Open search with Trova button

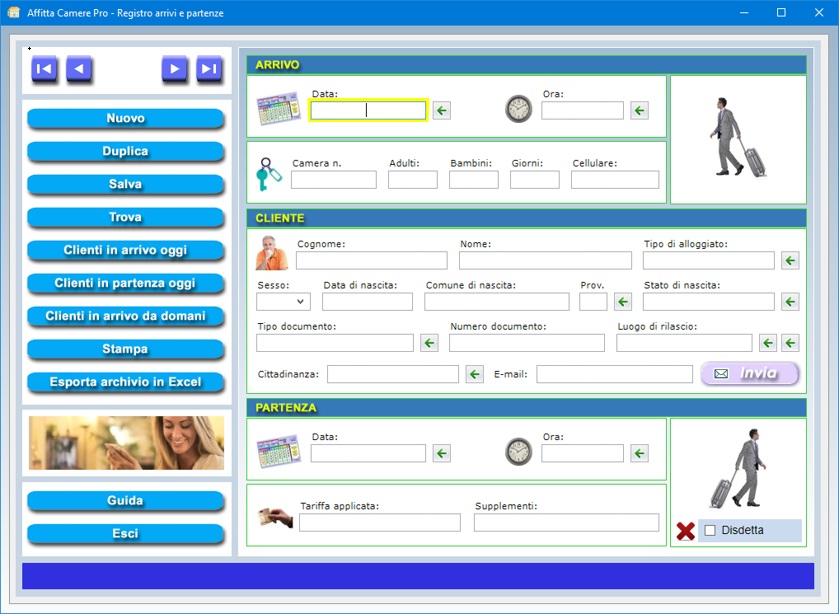pyautogui.click(x=125, y=217)
